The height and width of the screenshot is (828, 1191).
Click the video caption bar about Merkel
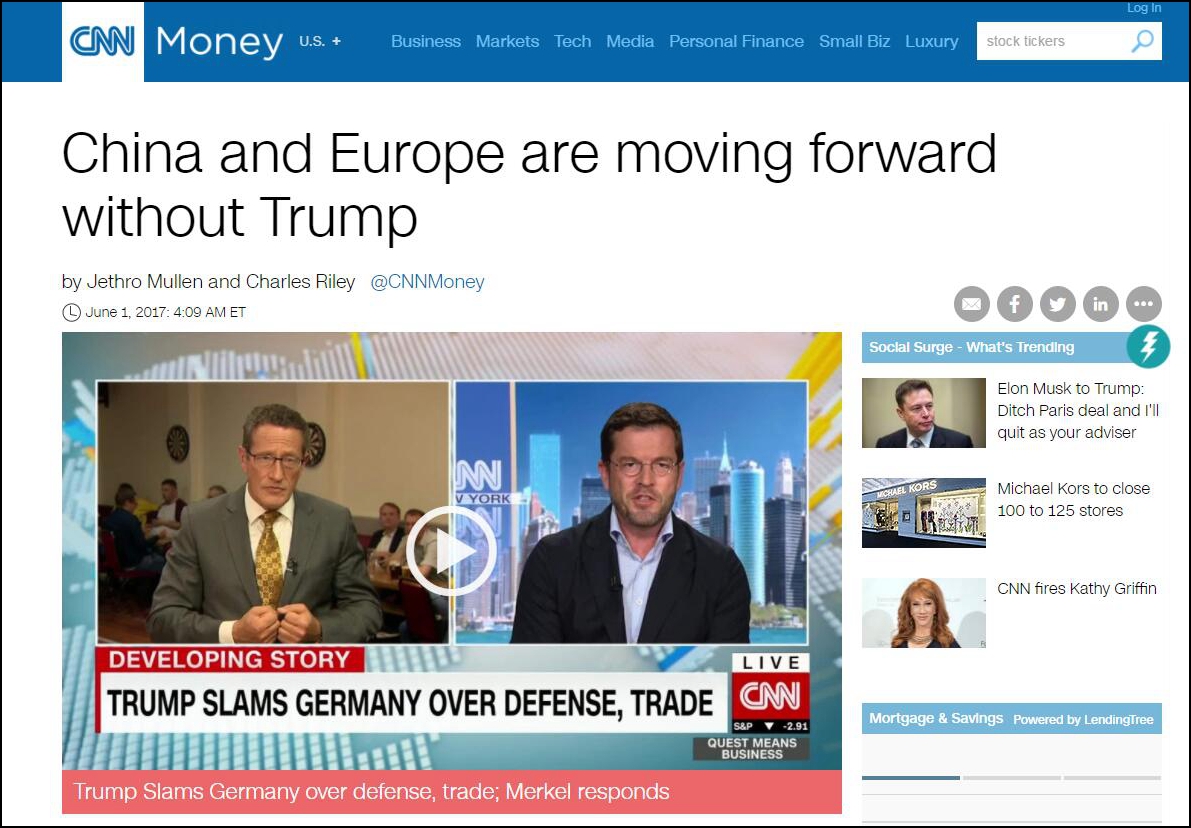[452, 792]
